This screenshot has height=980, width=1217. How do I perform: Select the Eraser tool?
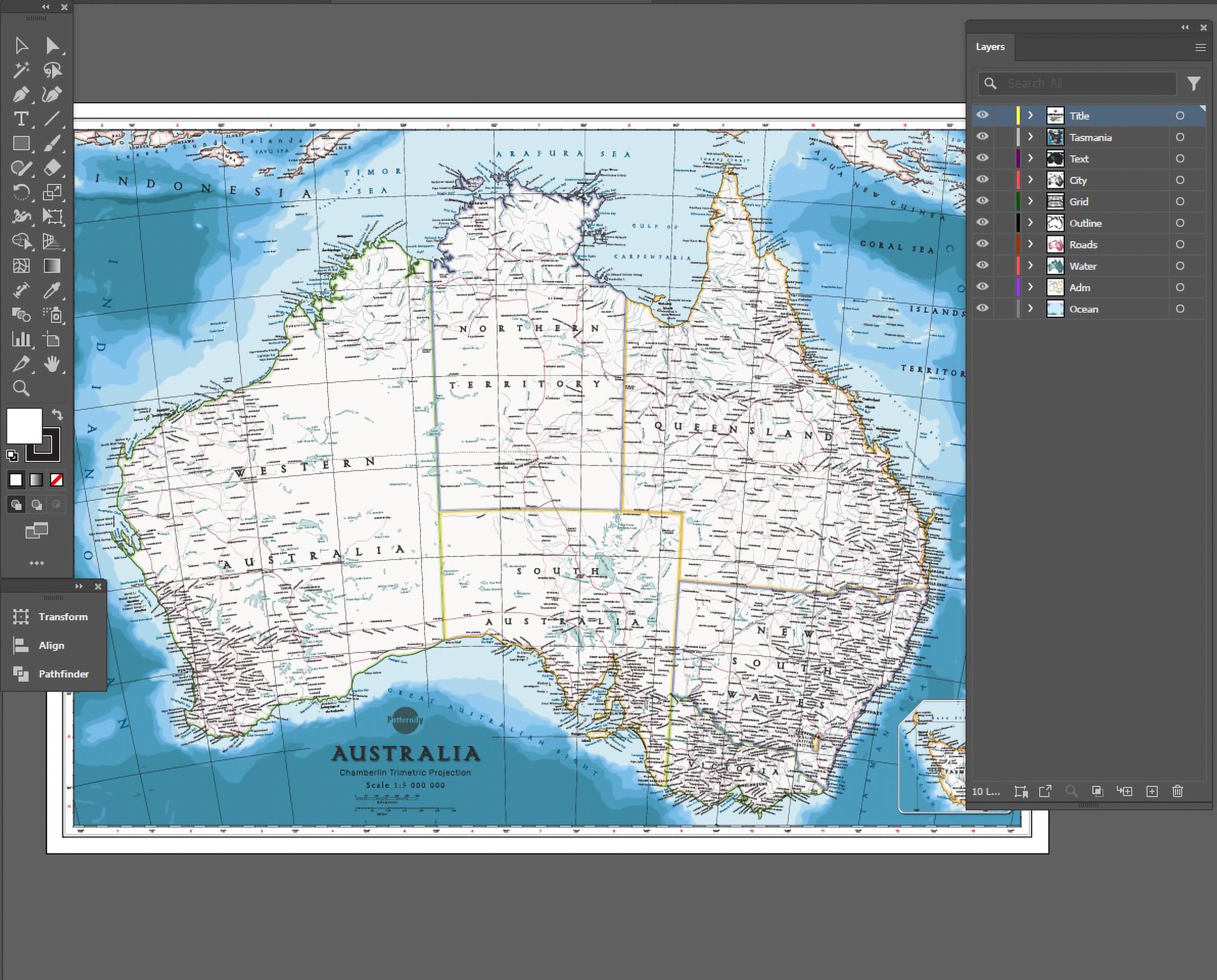52,168
